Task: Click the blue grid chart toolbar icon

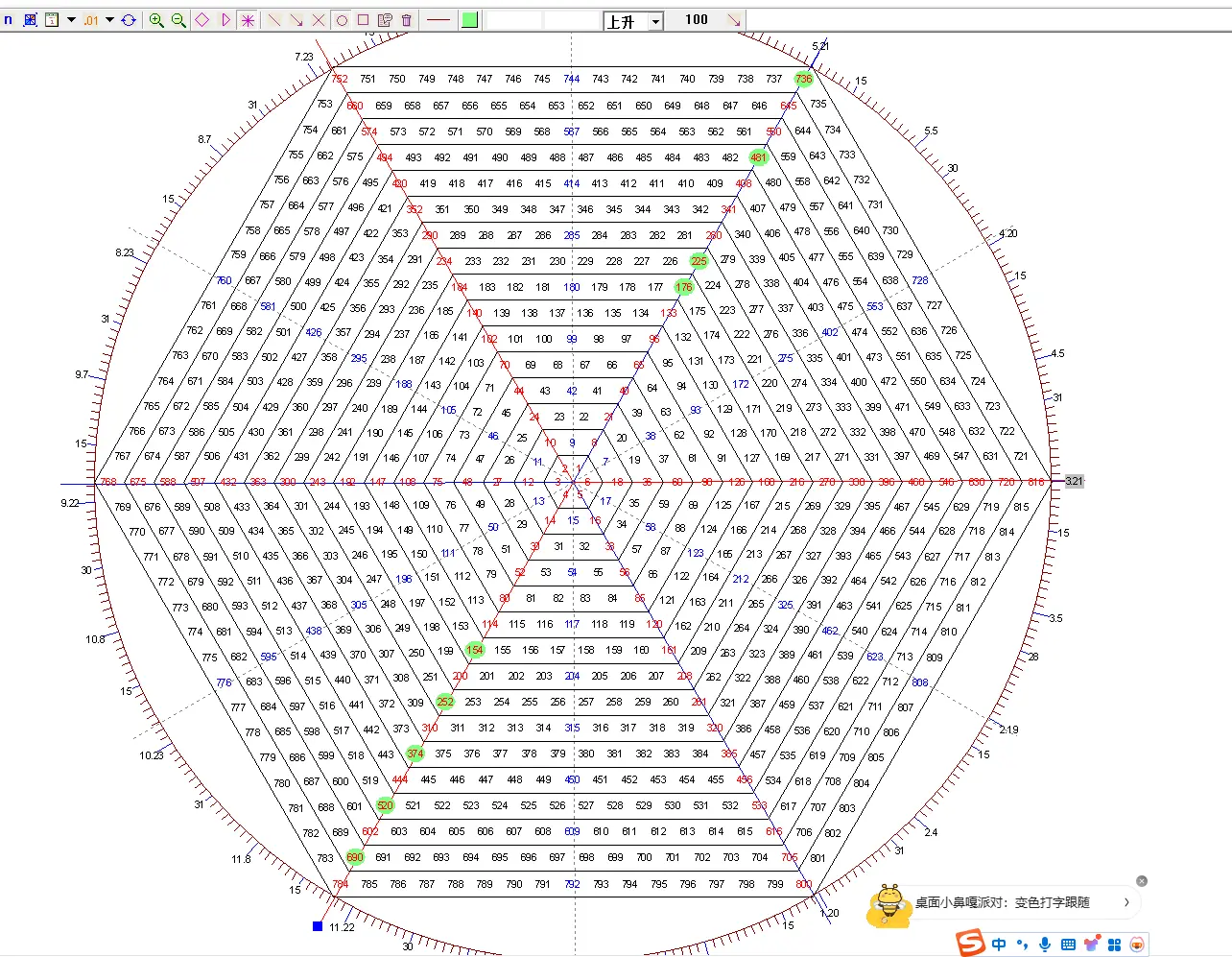Action: tap(30, 19)
